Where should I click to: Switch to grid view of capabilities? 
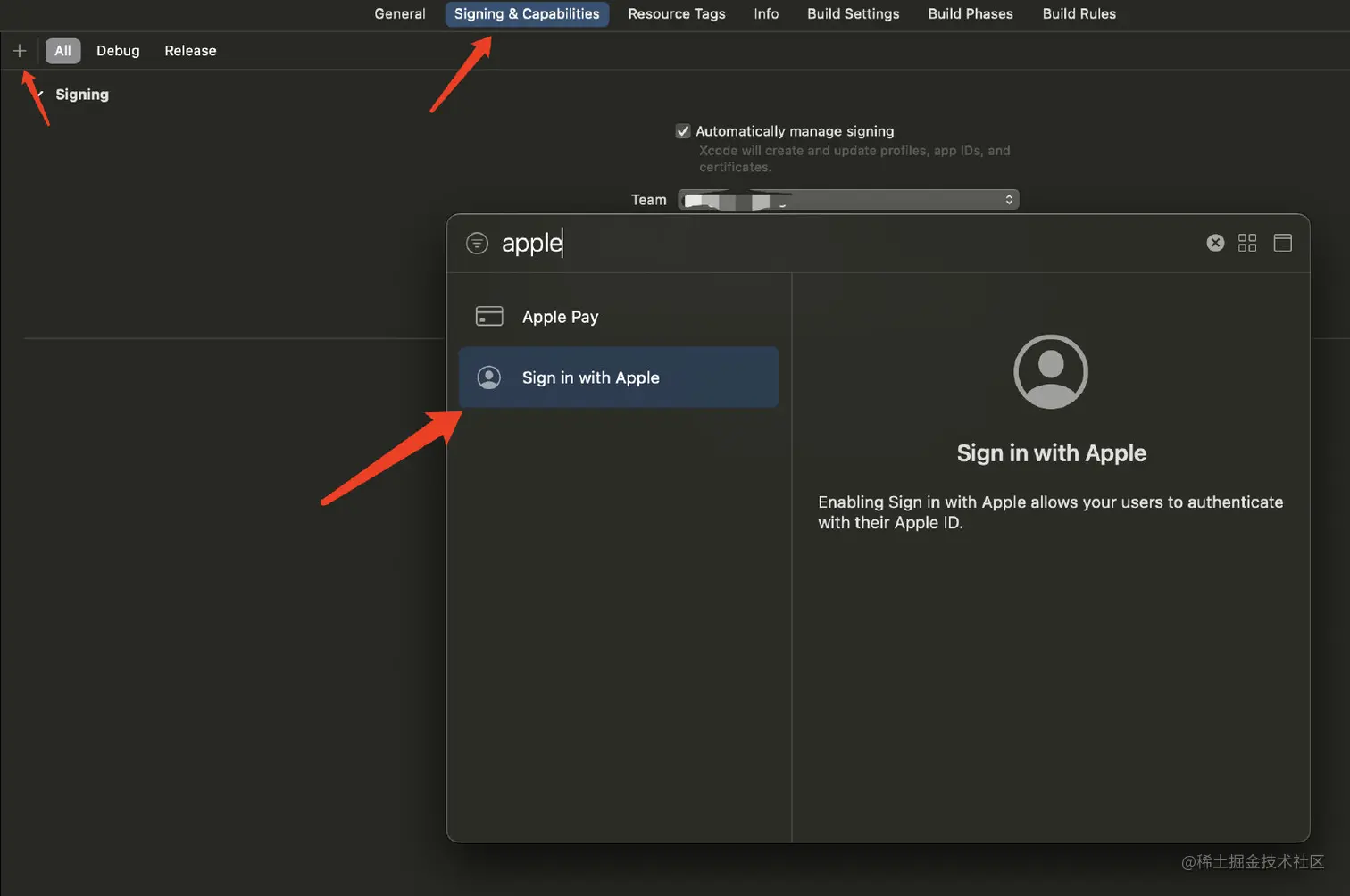1246,242
